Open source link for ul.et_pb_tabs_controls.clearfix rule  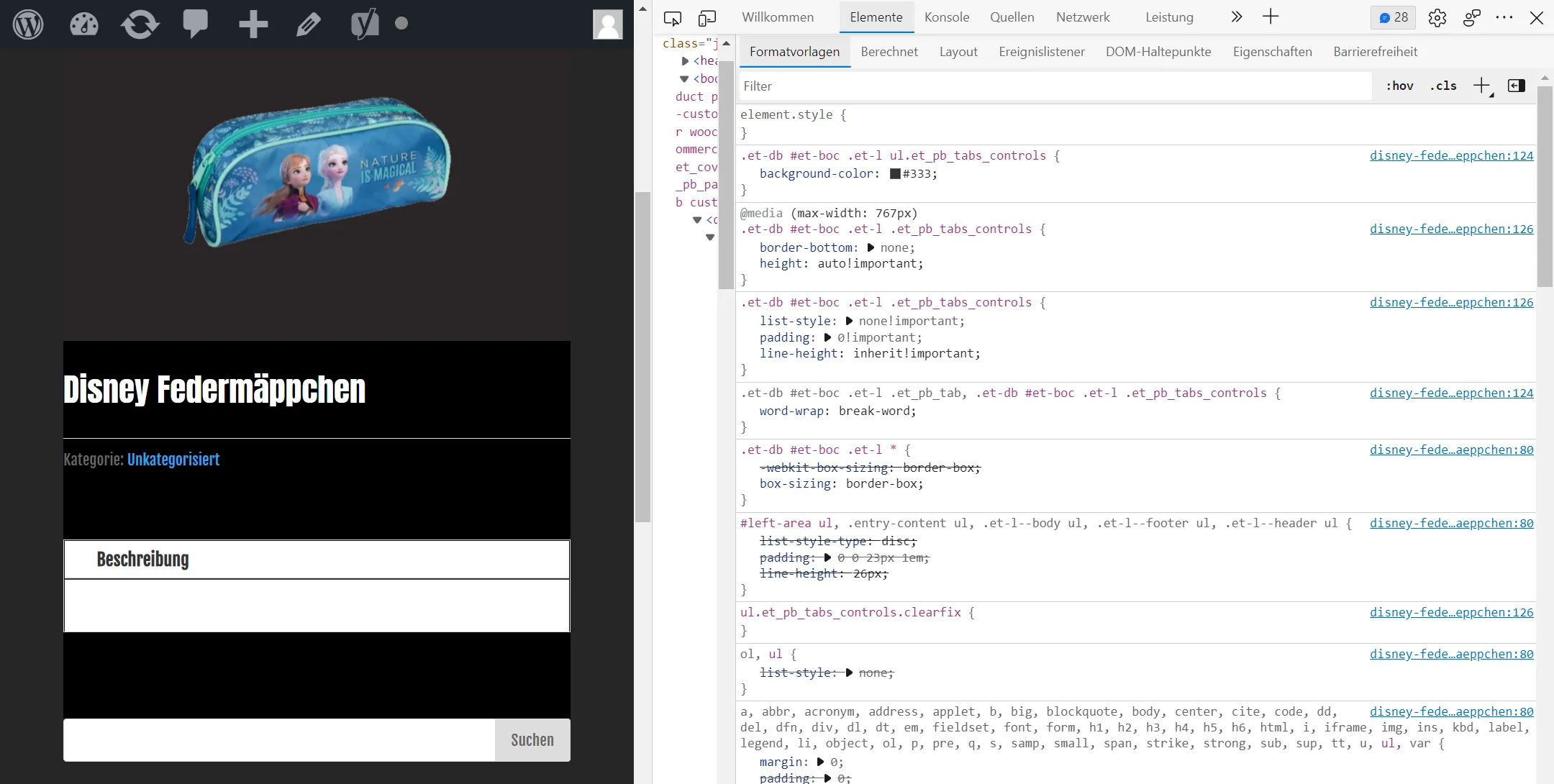(x=1451, y=612)
